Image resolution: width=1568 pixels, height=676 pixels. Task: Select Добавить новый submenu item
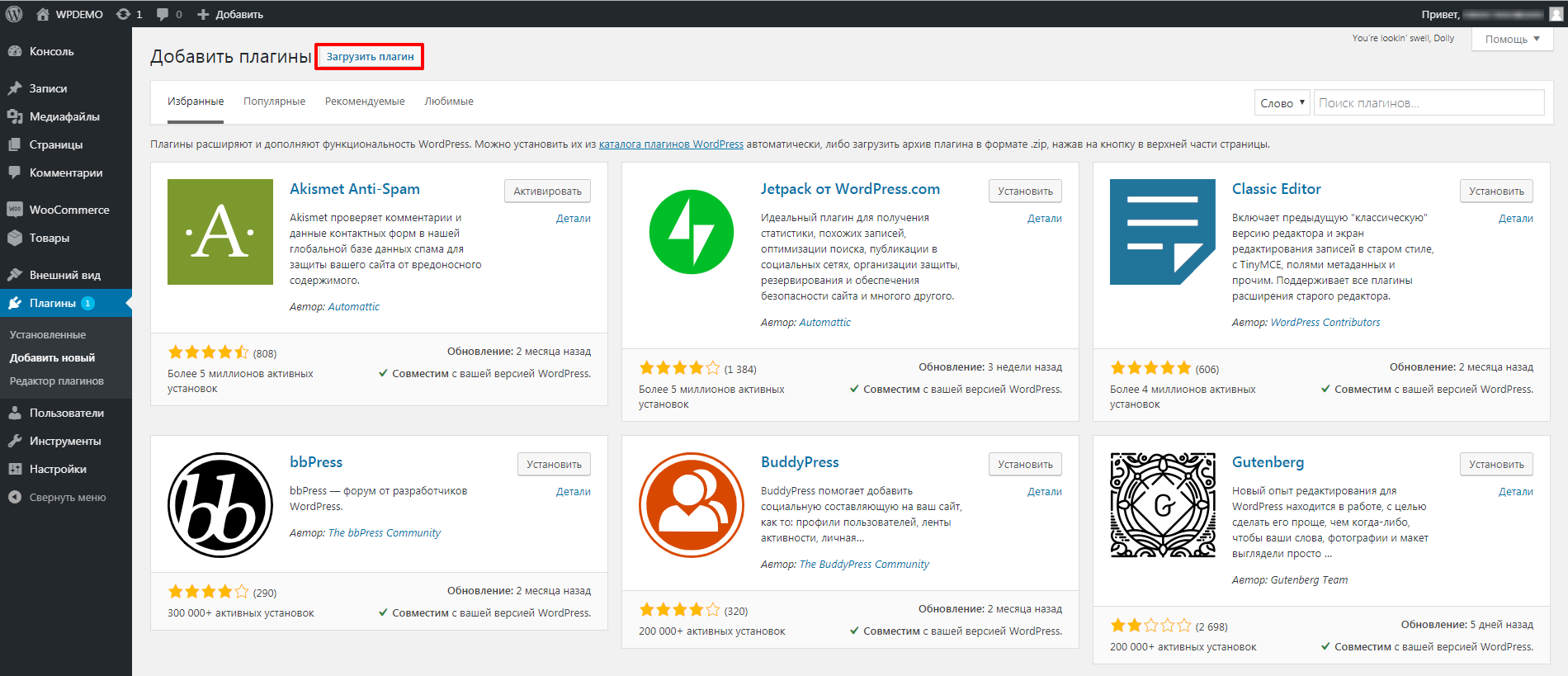click(x=52, y=357)
